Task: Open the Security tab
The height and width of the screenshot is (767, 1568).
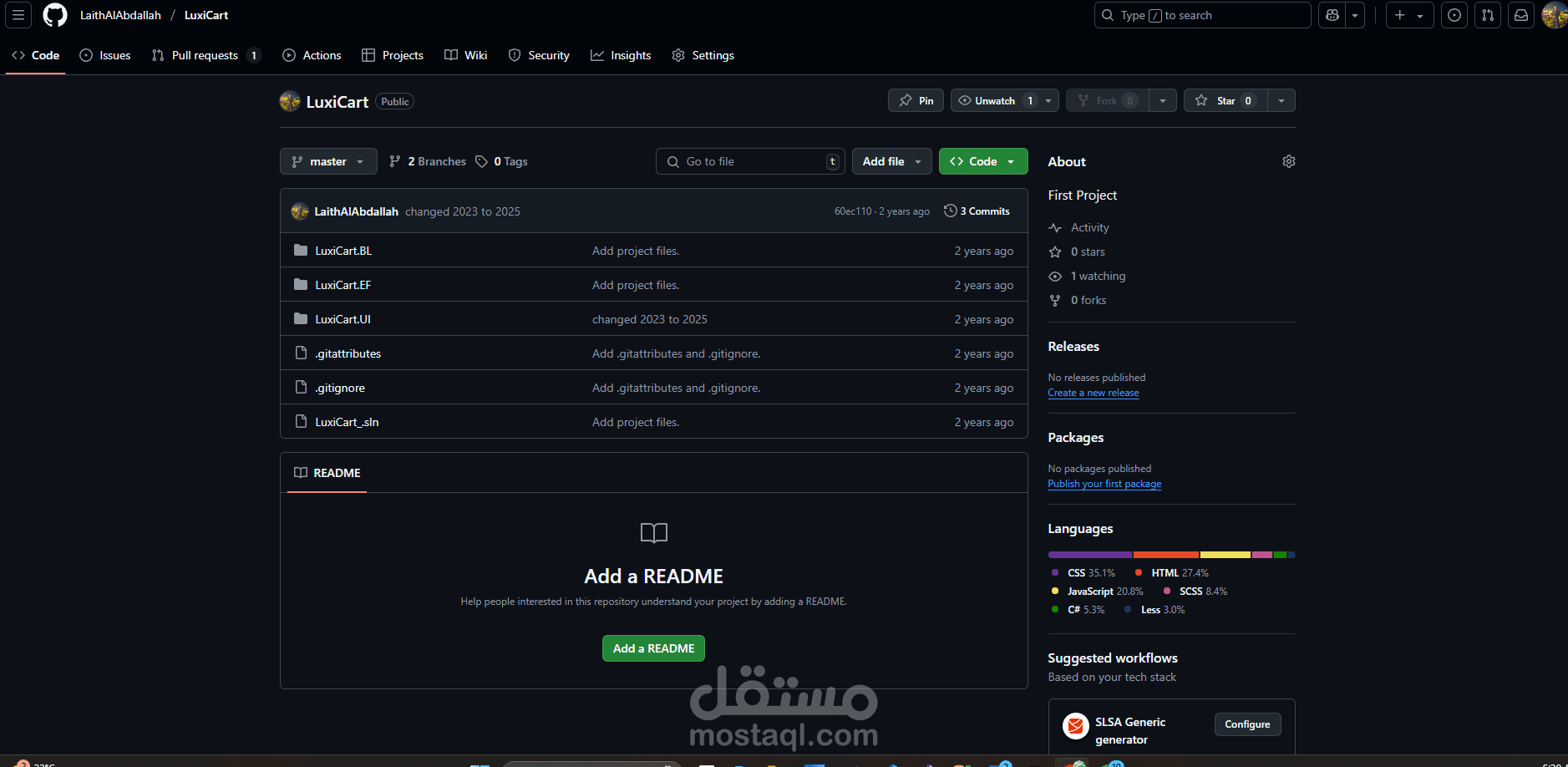Action: point(539,55)
